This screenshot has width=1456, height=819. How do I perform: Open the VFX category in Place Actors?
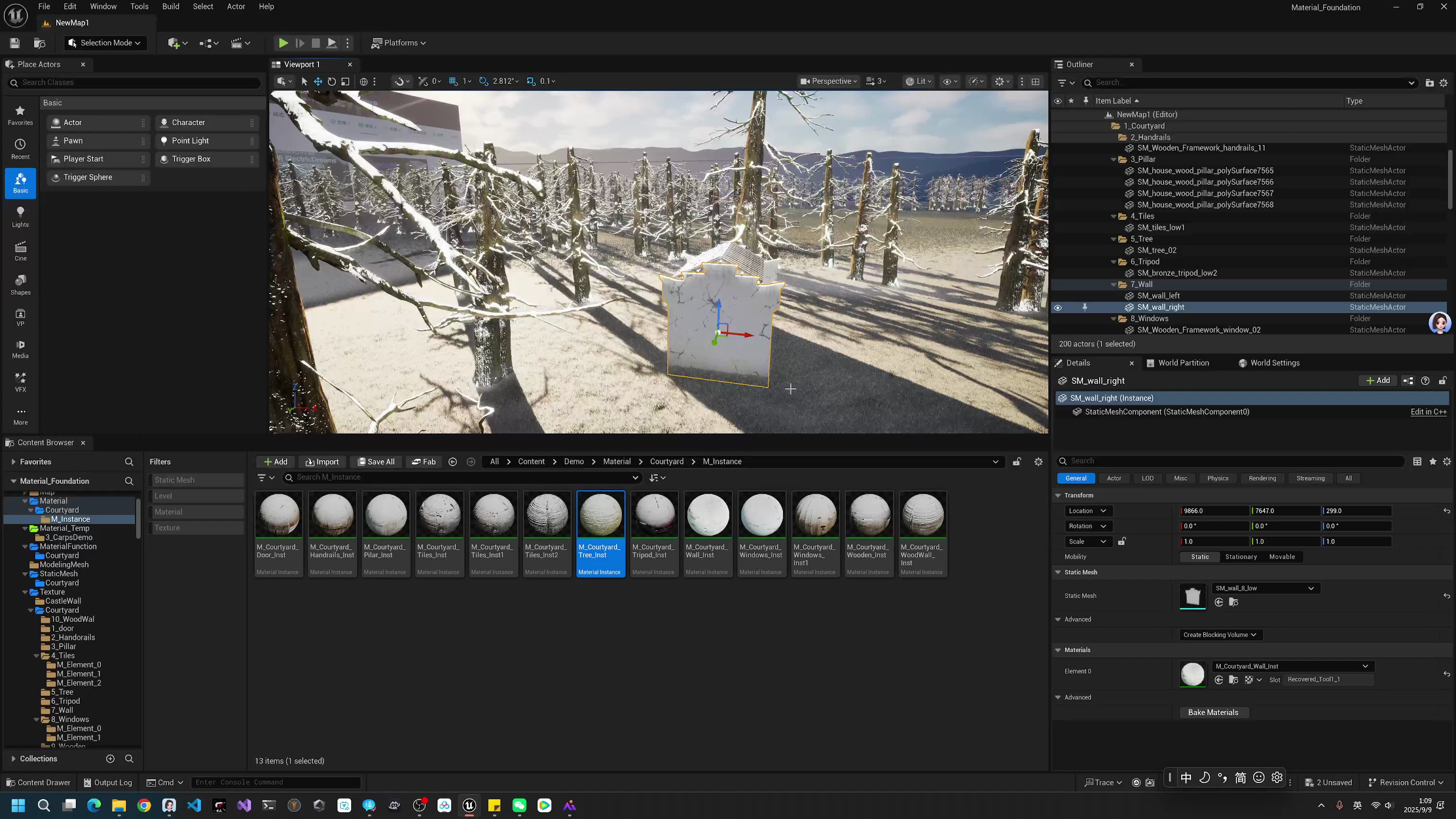[20, 382]
